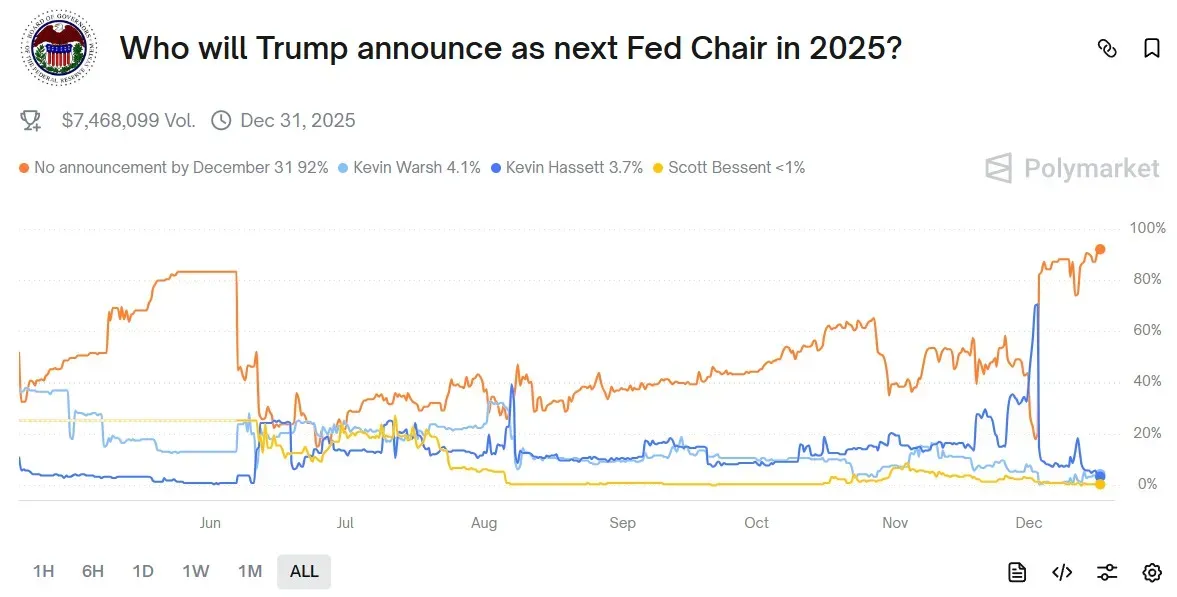The width and height of the screenshot is (1177, 597).
Task: Select the ALL timeframe option
Action: pos(303,571)
